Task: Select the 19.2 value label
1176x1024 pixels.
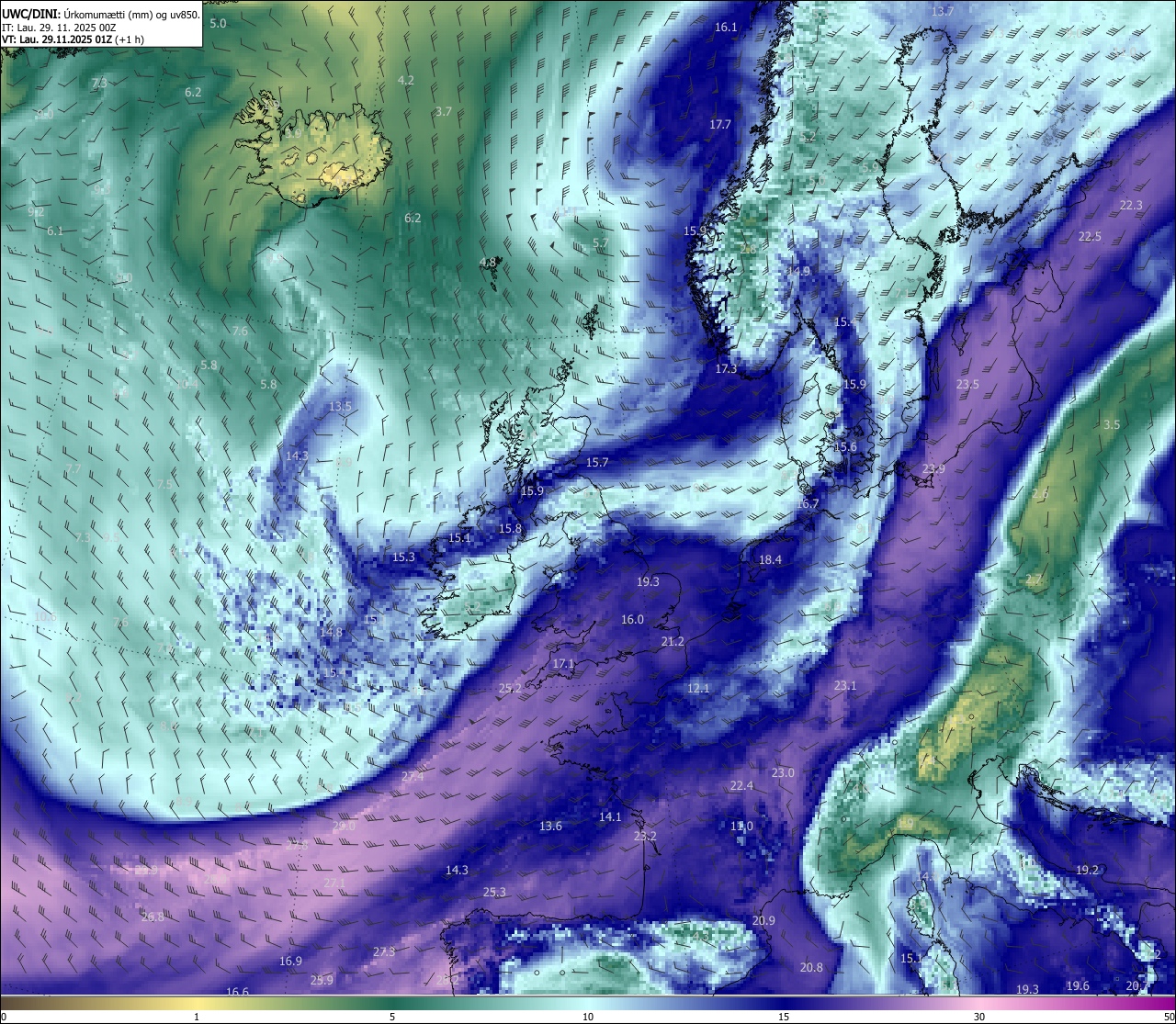Action: click(x=1087, y=870)
